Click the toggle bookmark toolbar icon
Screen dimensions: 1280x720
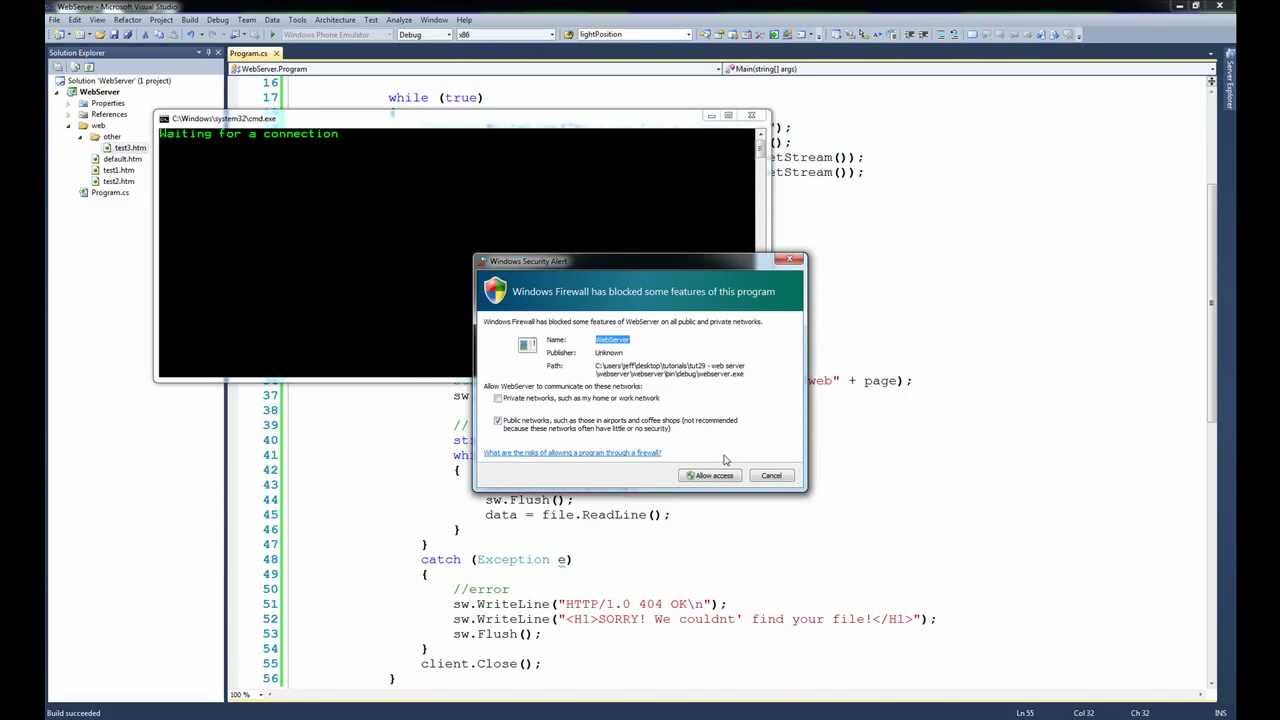tap(971, 34)
